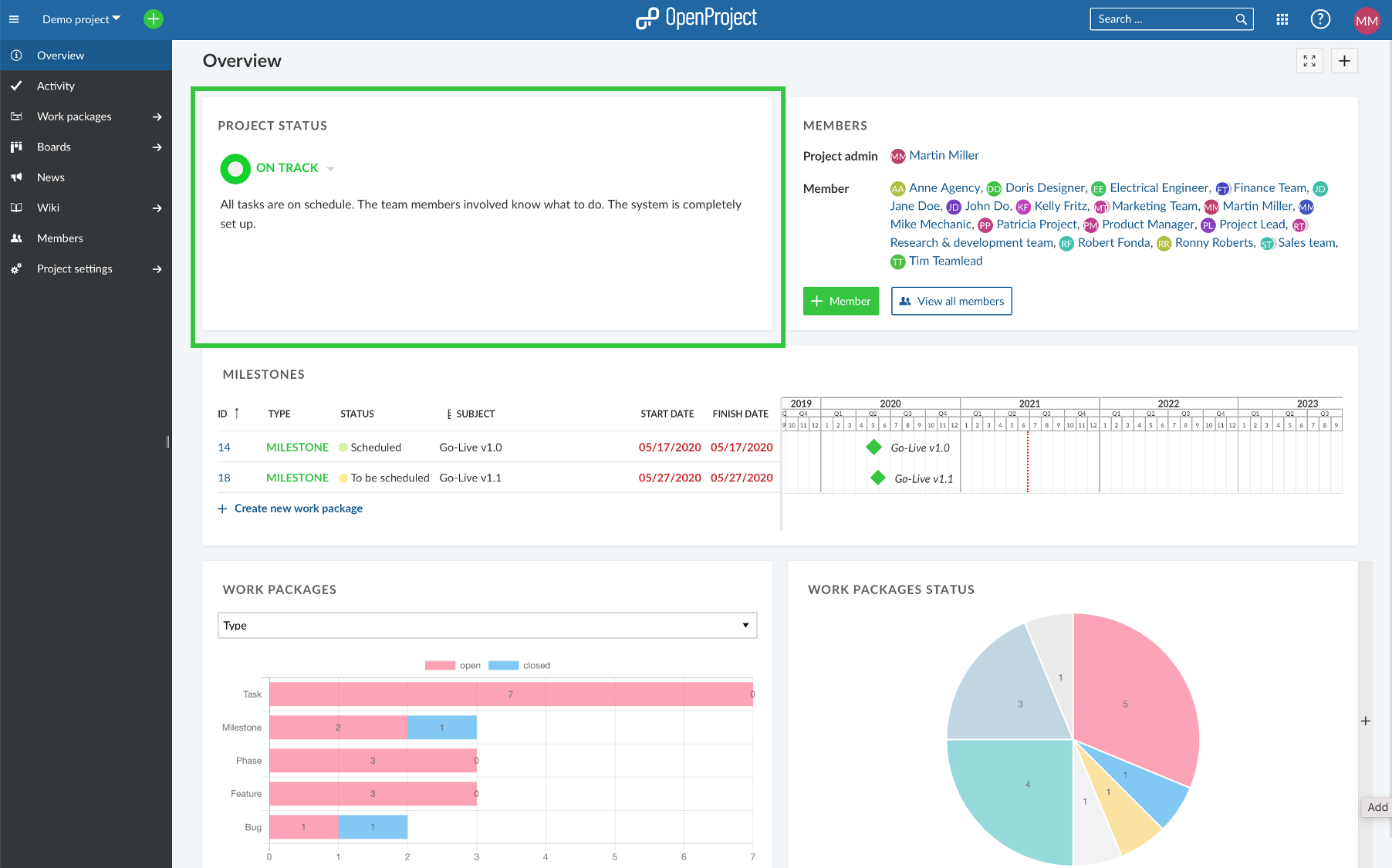Screen dimensions: 1392x868
Task: Click Create new work package link
Action: pyautogui.click(x=298, y=508)
